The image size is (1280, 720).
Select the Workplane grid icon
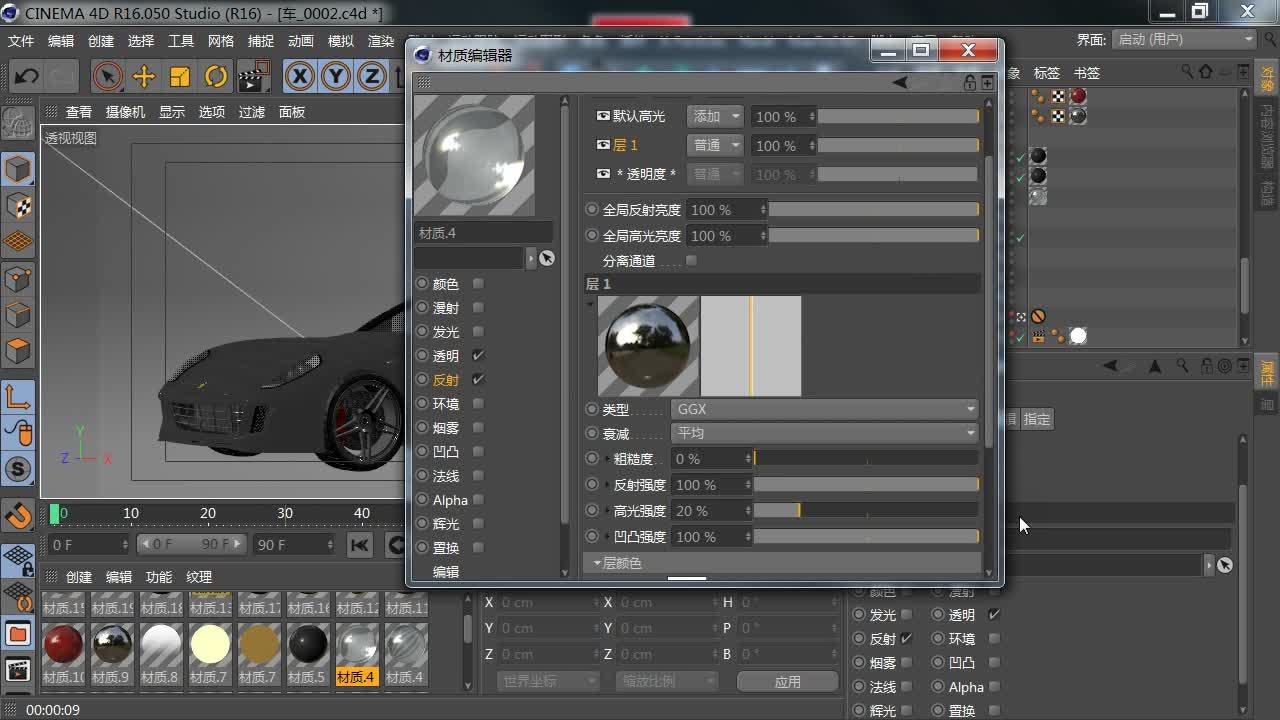coord(18,241)
